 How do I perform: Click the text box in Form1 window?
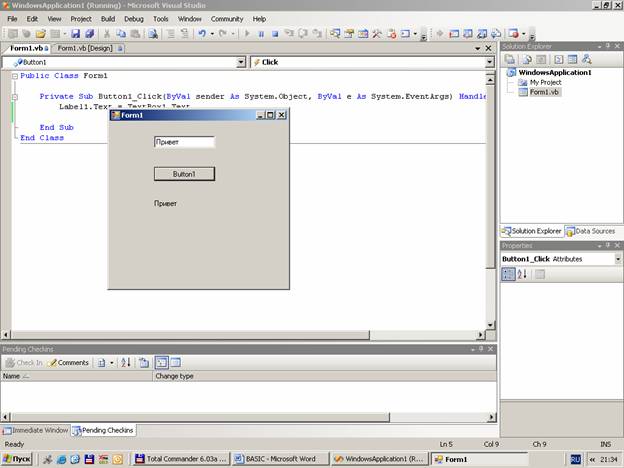185,142
